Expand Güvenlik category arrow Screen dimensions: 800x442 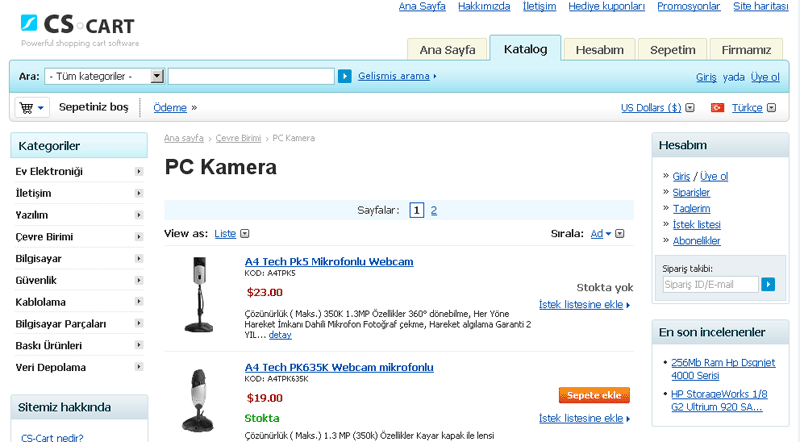[138, 280]
